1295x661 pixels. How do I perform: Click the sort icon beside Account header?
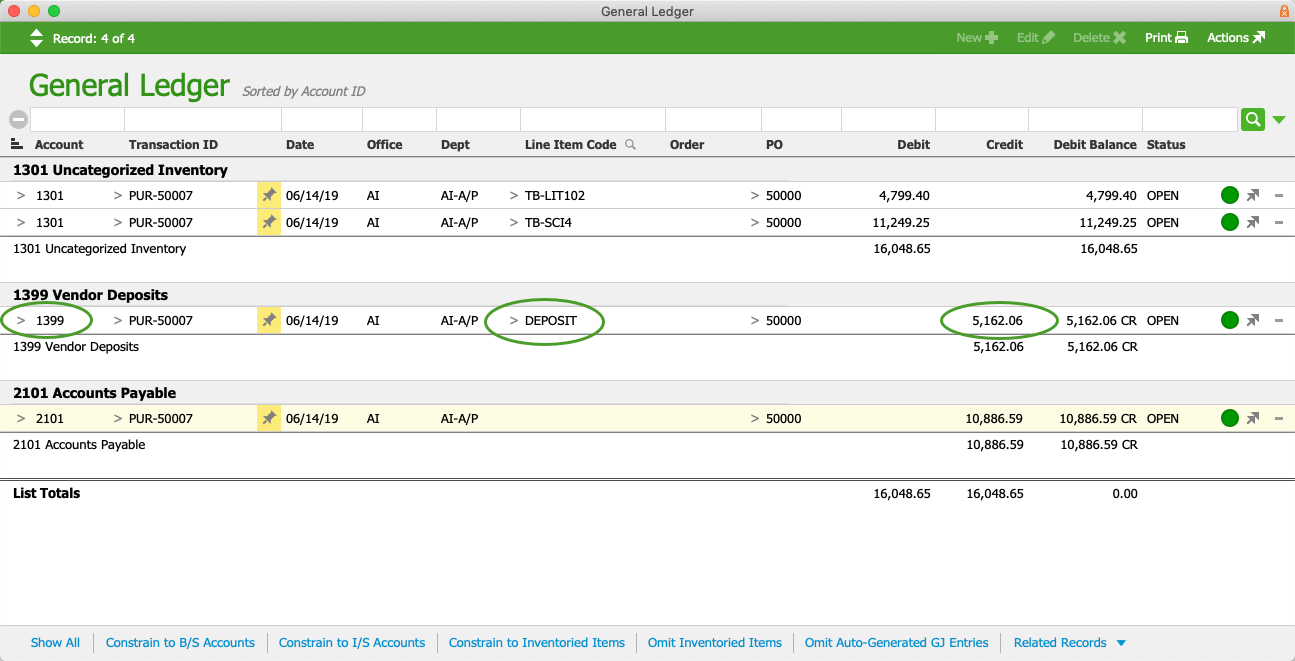point(16,144)
